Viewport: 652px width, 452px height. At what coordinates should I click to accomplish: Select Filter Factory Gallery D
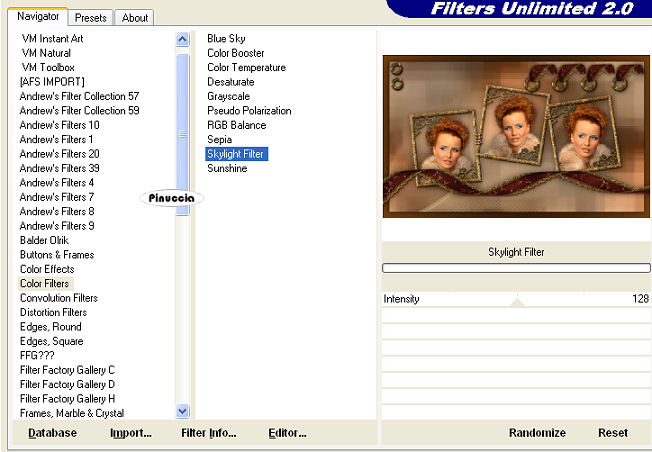(67, 384)
